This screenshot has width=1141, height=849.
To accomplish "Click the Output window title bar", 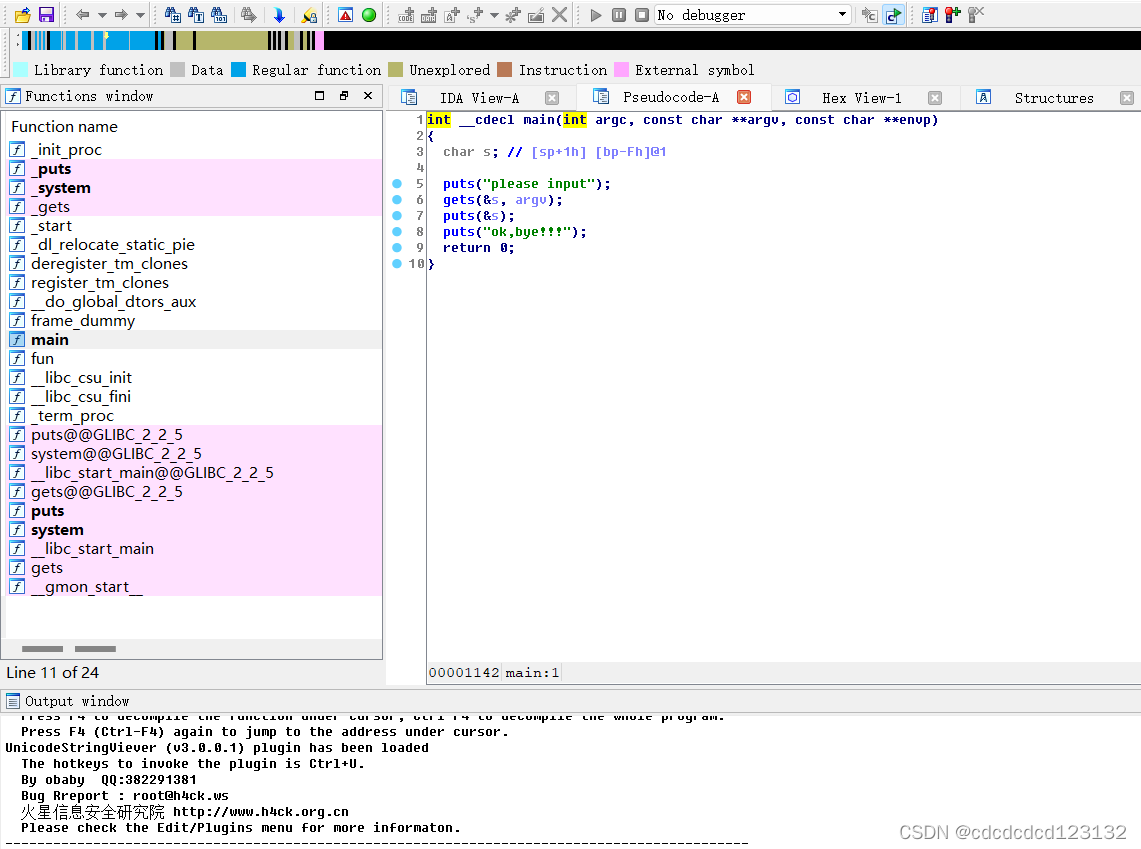I will (x=570, y=701).
